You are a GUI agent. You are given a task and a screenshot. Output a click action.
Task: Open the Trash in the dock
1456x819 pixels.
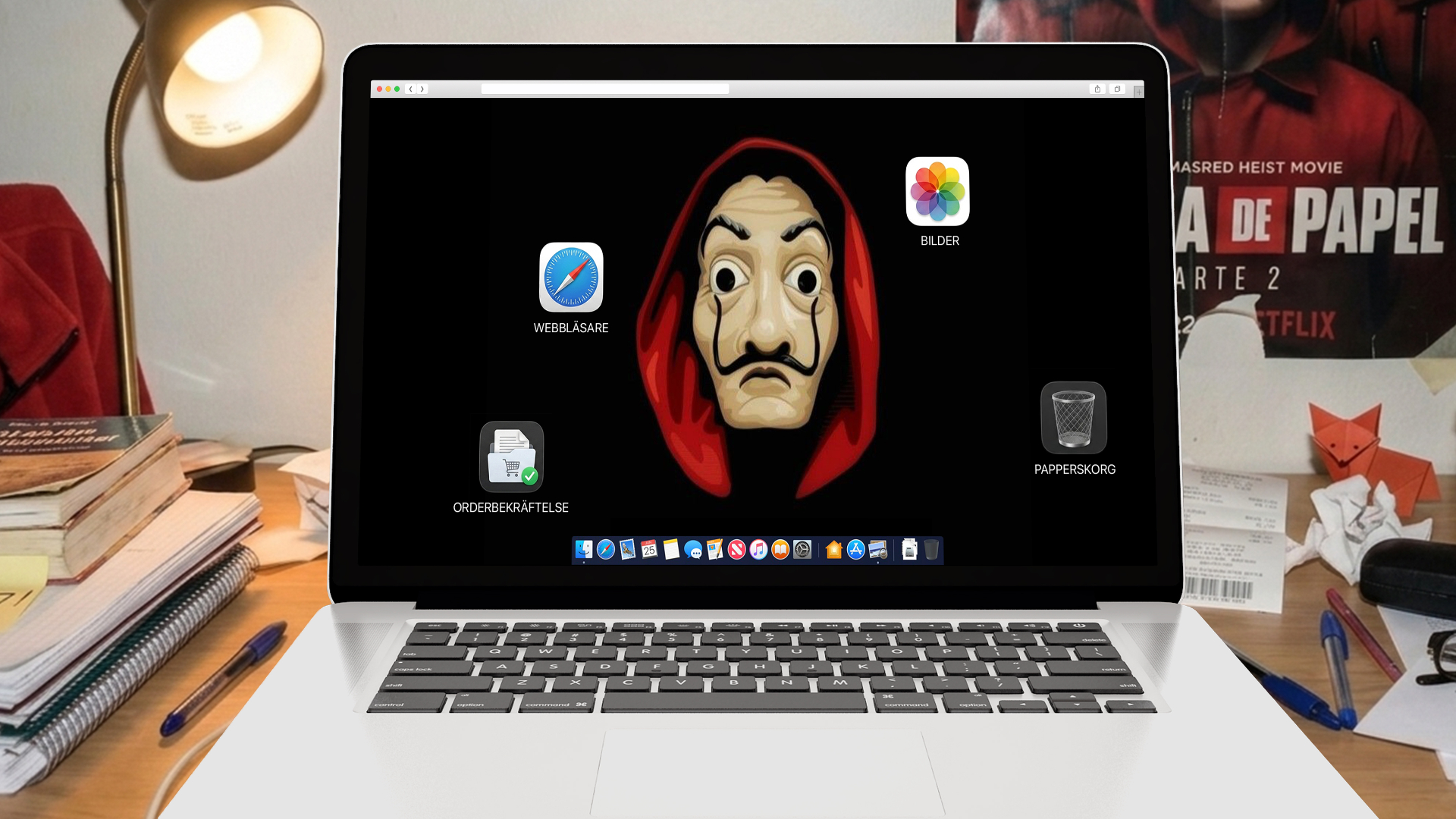pos(931,550)
